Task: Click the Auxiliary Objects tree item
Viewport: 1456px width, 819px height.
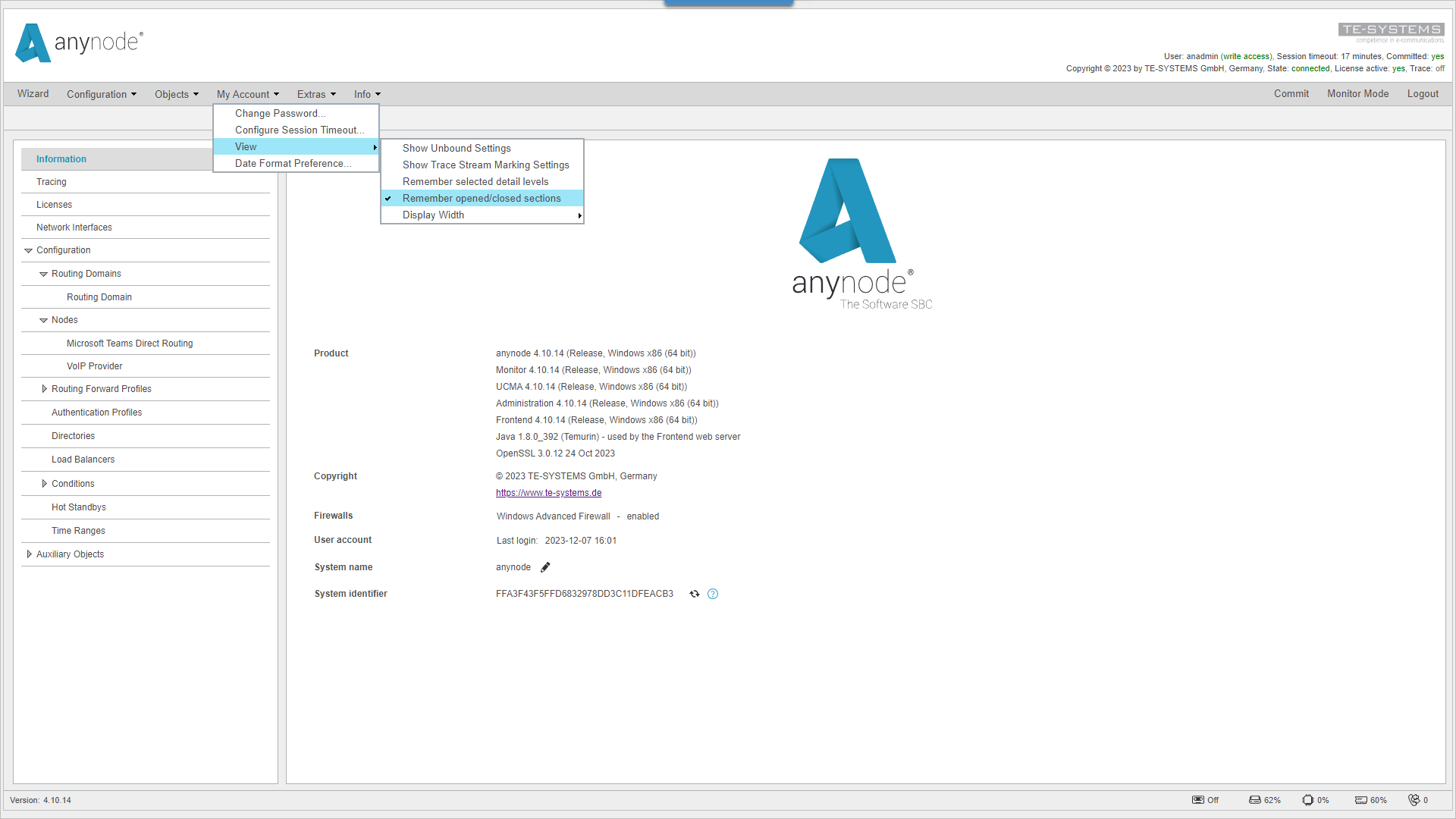Action: (70, 554)
